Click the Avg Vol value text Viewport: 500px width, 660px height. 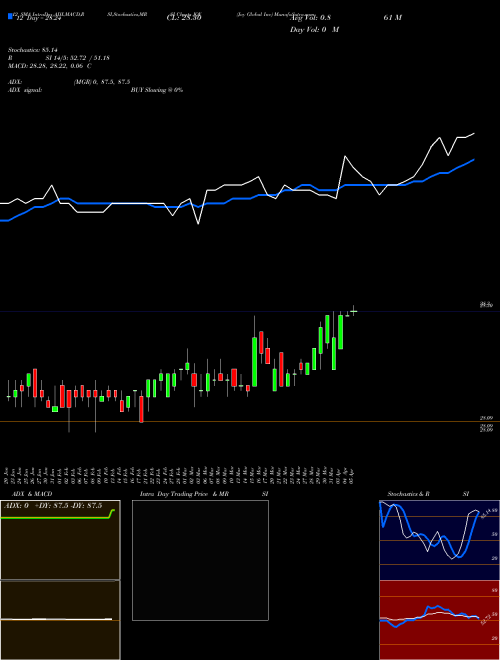[311, 18]
